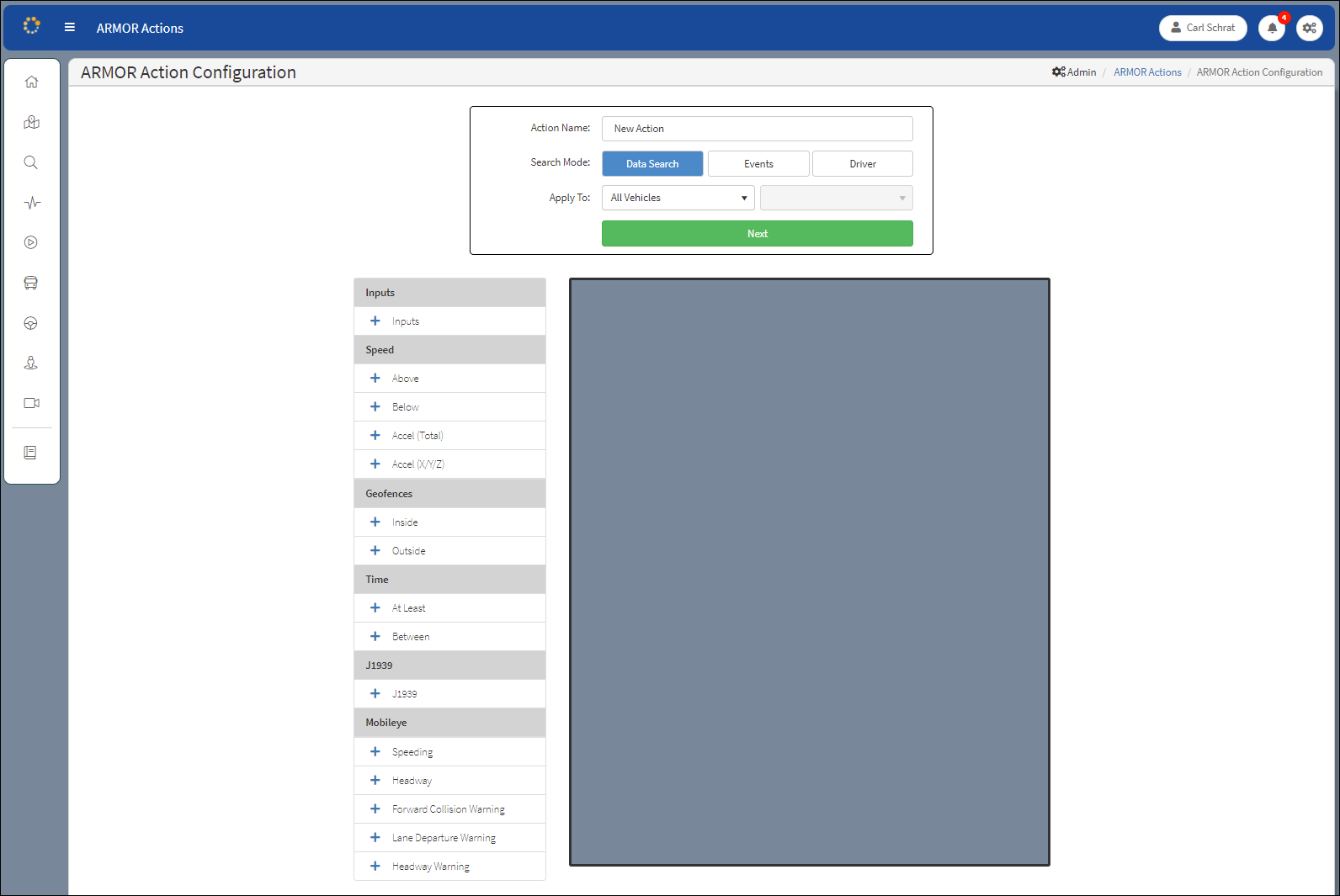Click the home icon in sidebar
This screenshot has height=896, width=1340.
31,82
